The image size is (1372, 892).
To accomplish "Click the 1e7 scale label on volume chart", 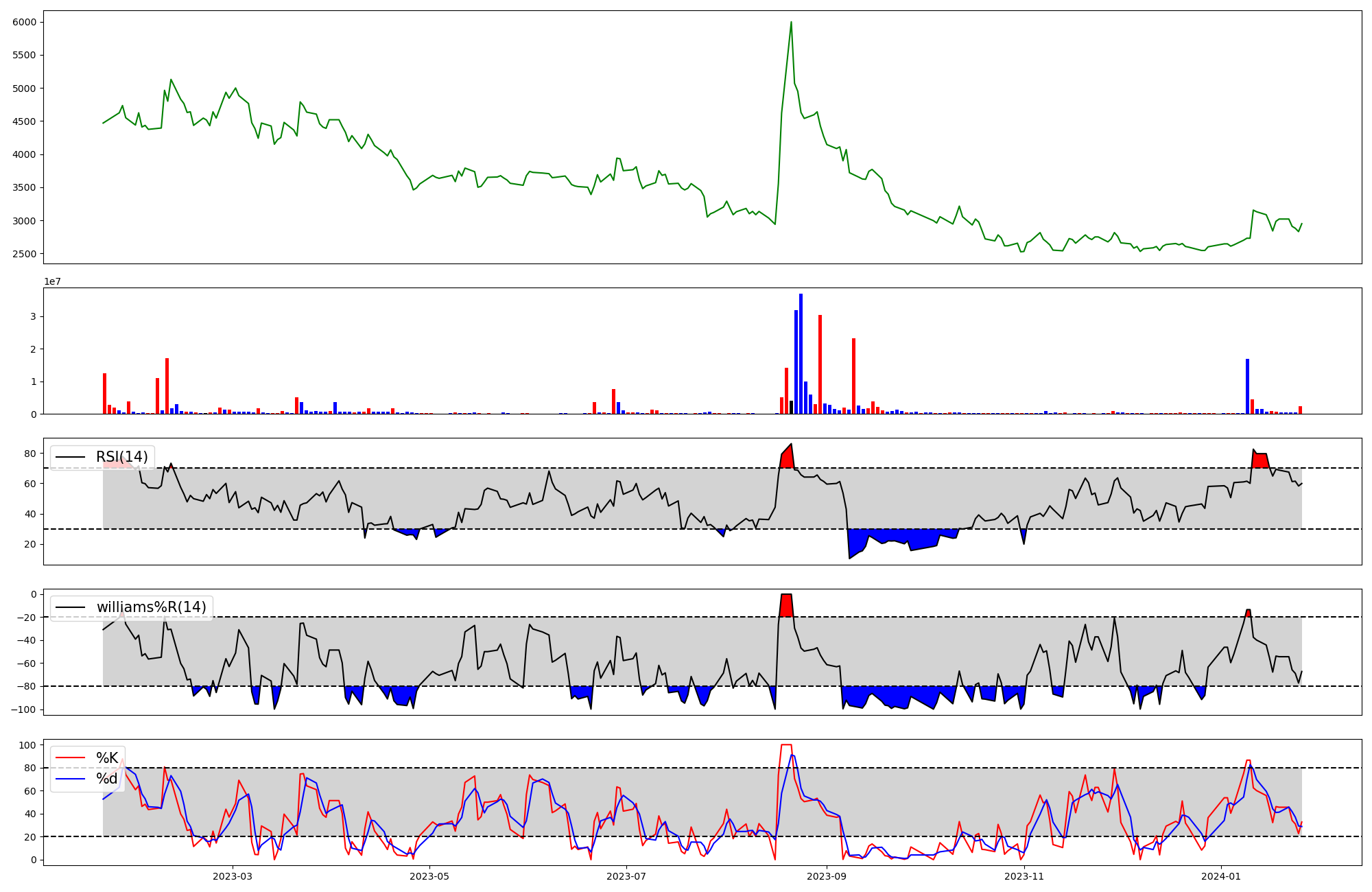I will [x=52, y=282].
